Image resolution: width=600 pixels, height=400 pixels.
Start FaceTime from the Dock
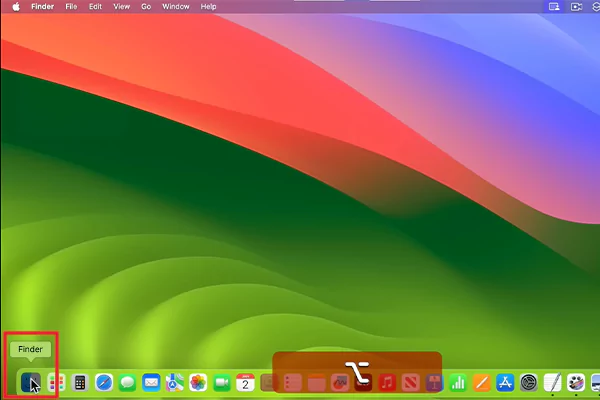pos(222,382)
